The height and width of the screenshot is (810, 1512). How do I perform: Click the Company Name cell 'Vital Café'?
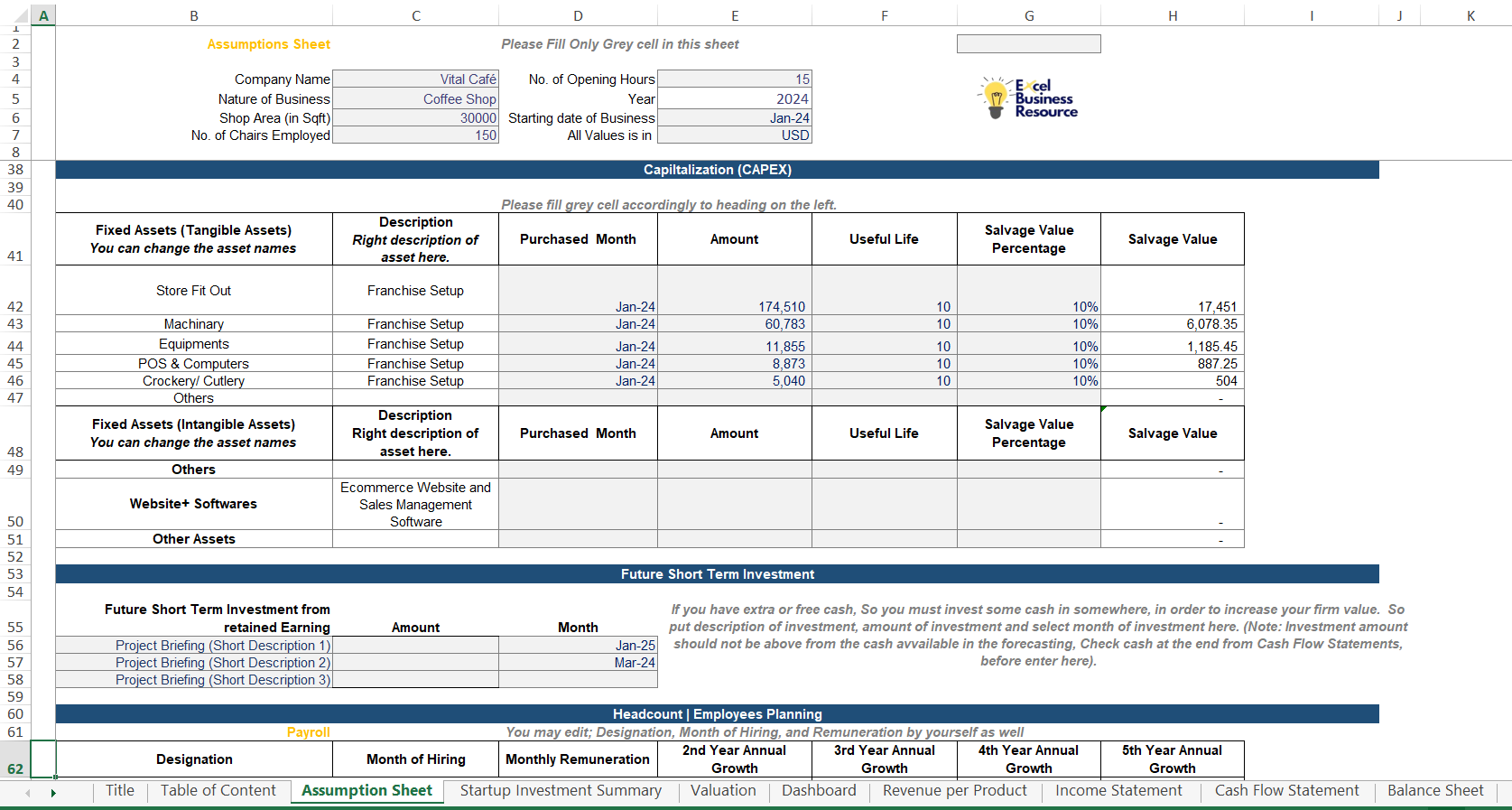(x=415, y=79)
